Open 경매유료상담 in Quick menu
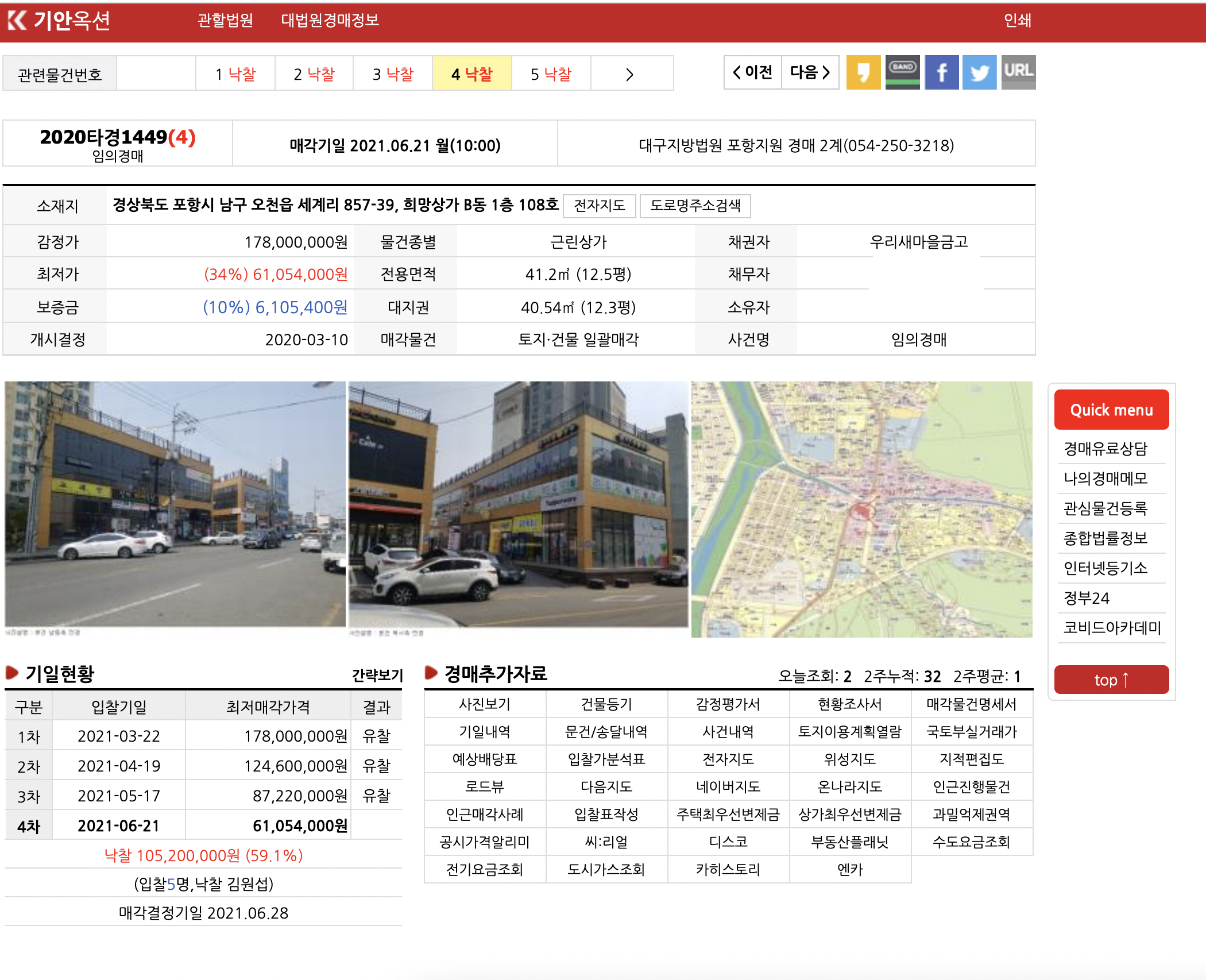The image size is (1206, 980). pos(1105,449)
